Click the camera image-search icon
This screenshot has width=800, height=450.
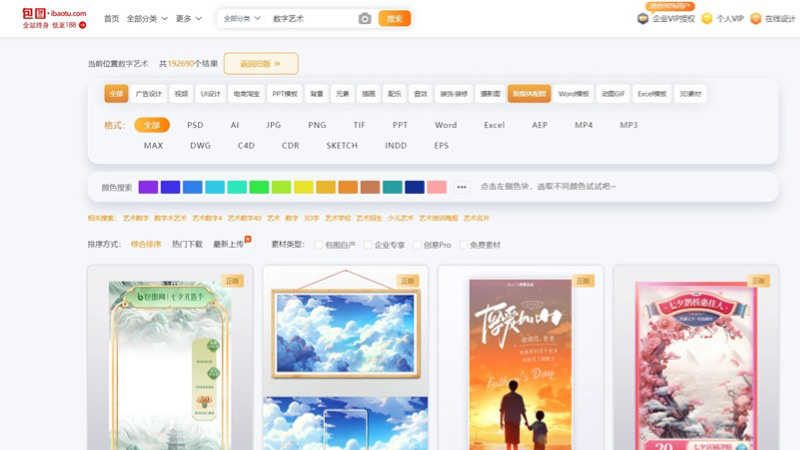point(364,19)
